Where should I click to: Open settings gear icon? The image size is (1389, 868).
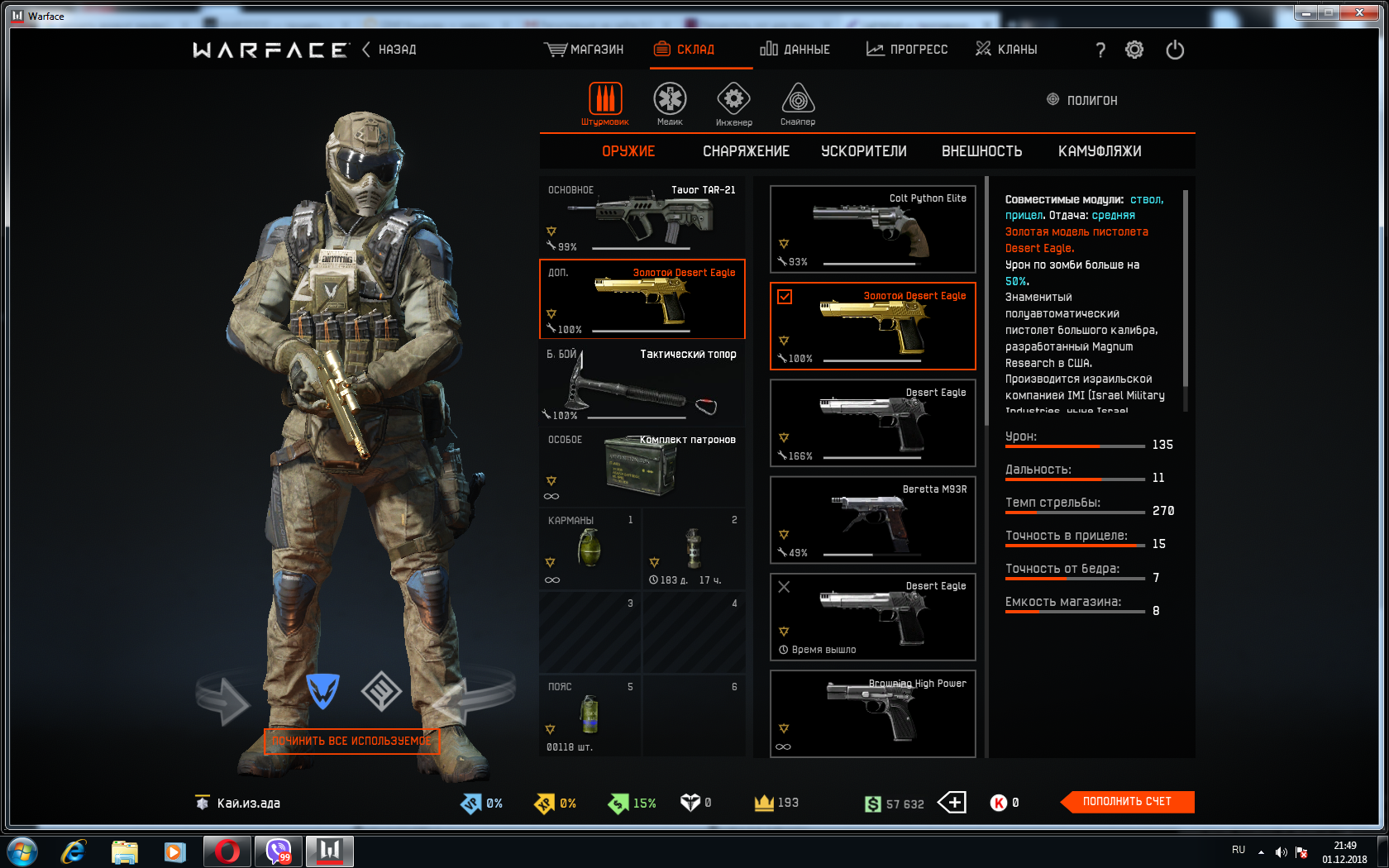pos(1134,50)
